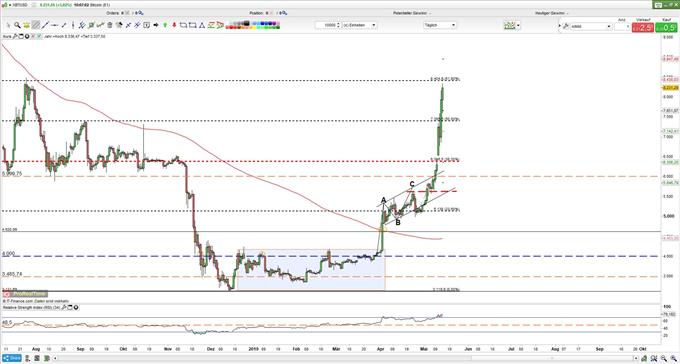
Task: Choose the diagonal trend line tool
Action: (x=45, y=25)
